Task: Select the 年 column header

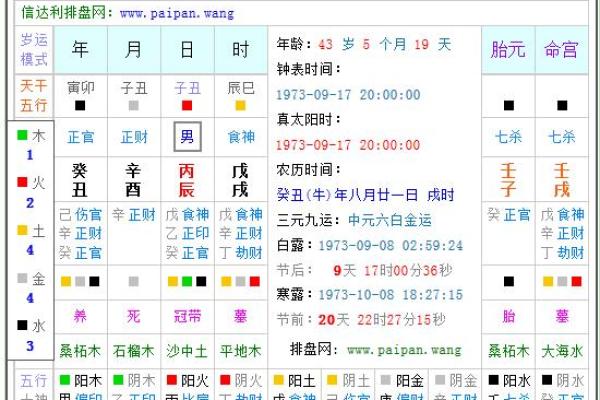Action: (x=80, y=49)
